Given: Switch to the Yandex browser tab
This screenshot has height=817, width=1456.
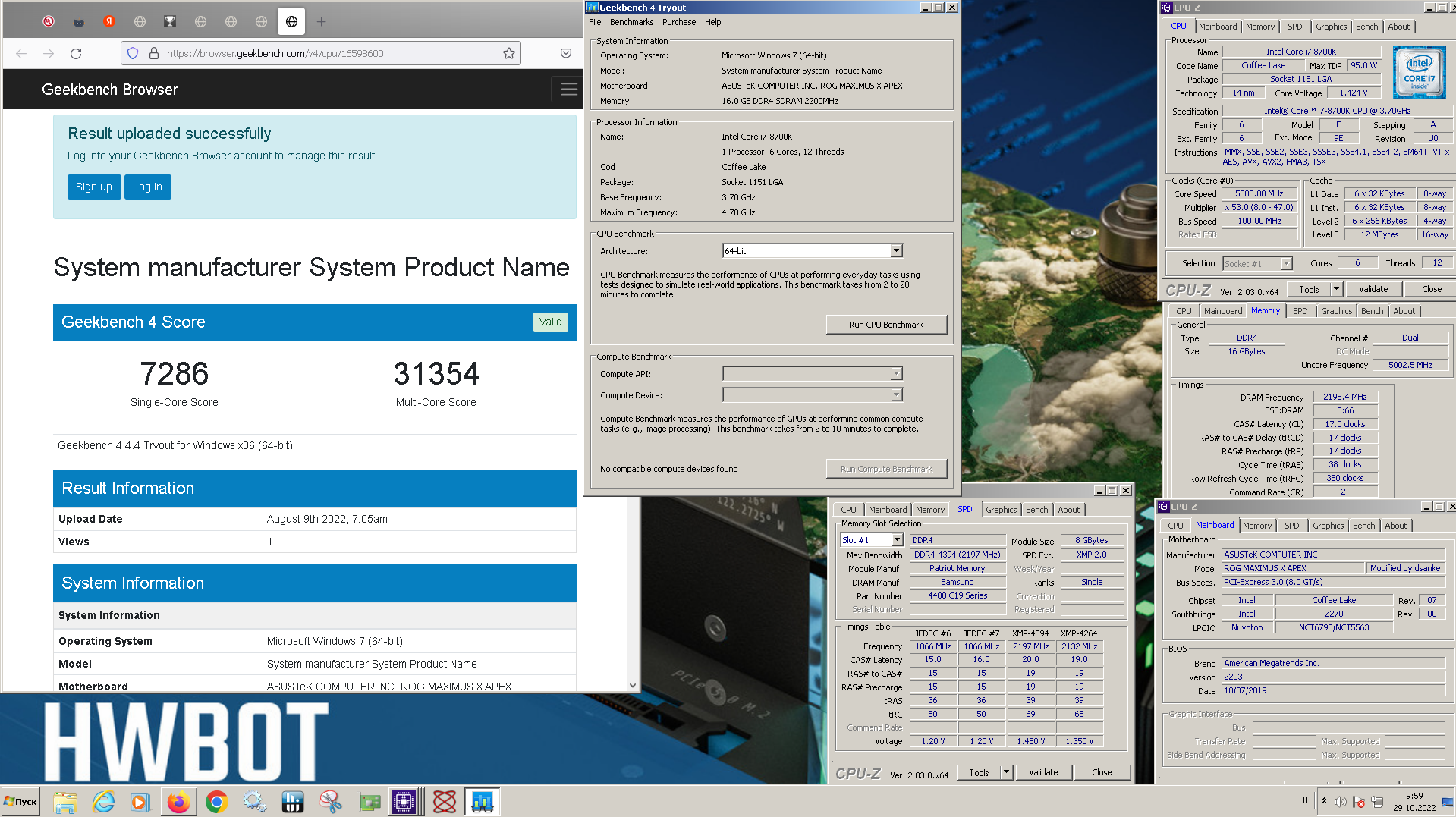Looking at the screenshot, I should pyautogui.click(x=109, y=21).
